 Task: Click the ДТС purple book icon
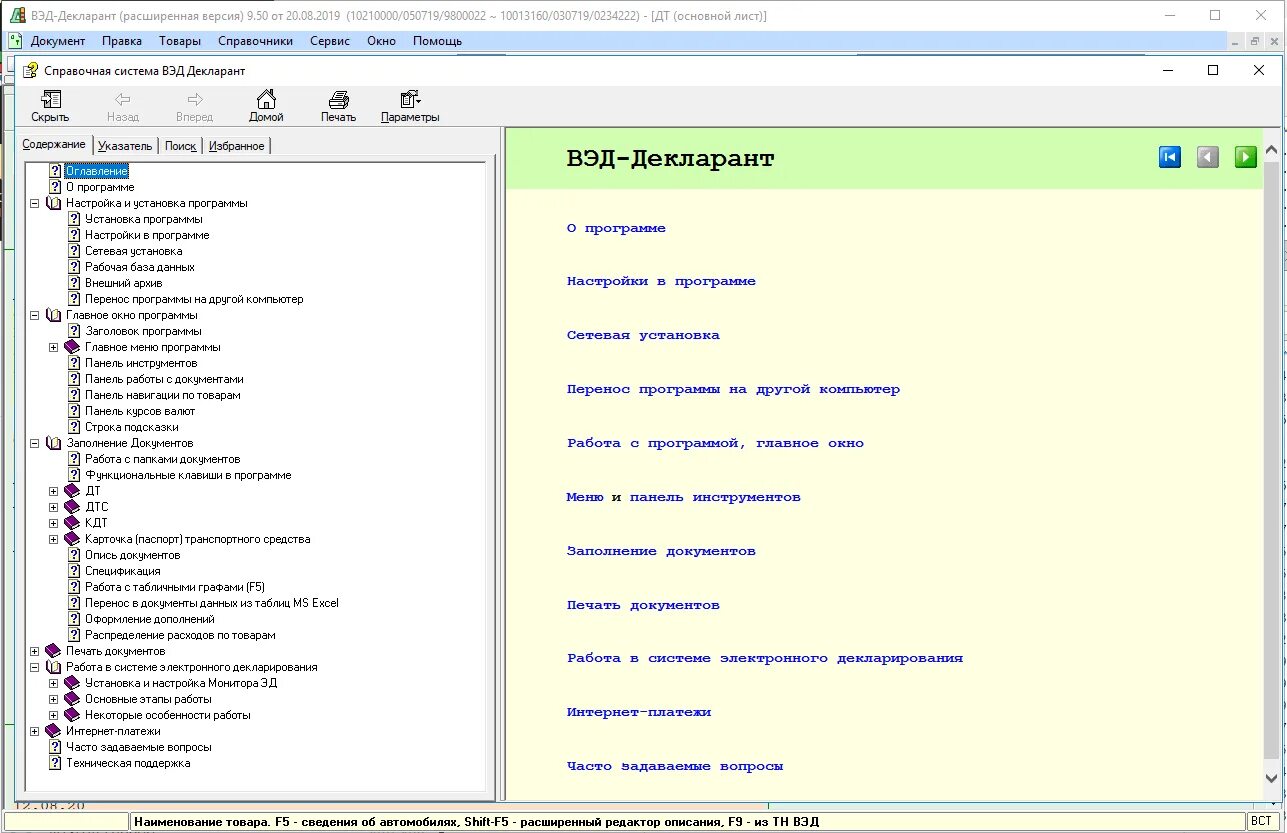(x=72, y=507)
